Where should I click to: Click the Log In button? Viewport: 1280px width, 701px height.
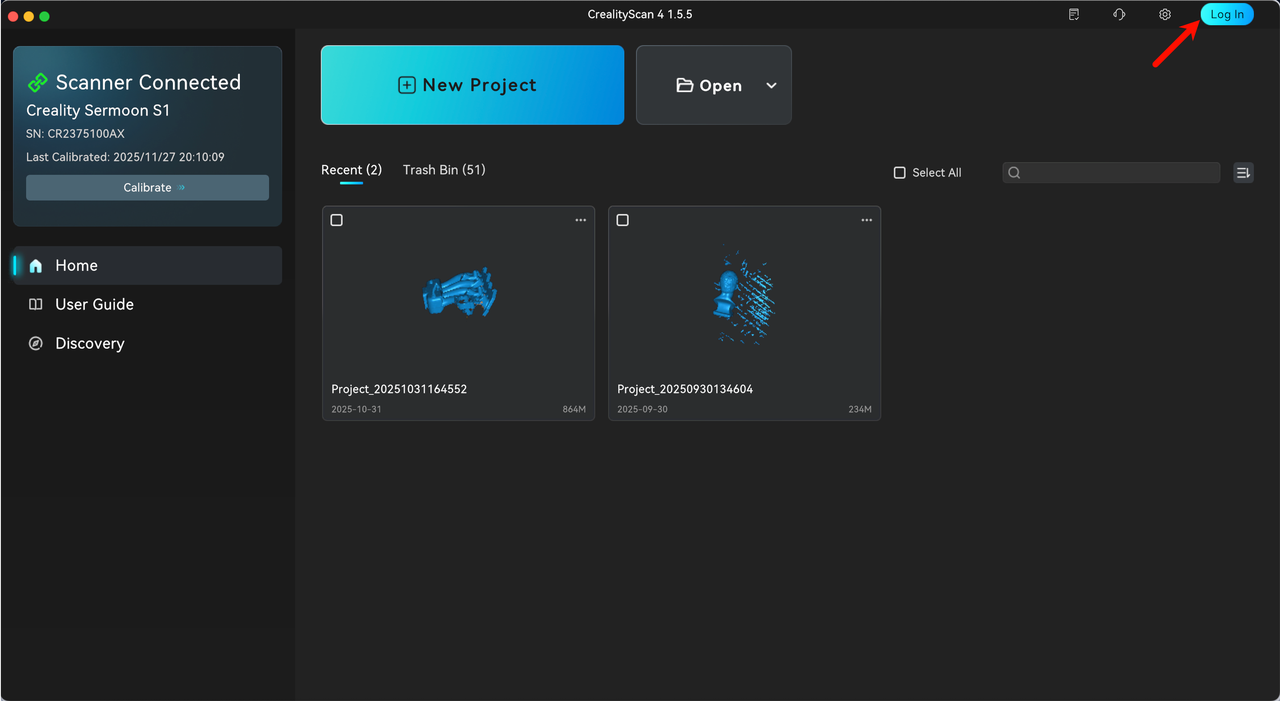point(1226,15)
